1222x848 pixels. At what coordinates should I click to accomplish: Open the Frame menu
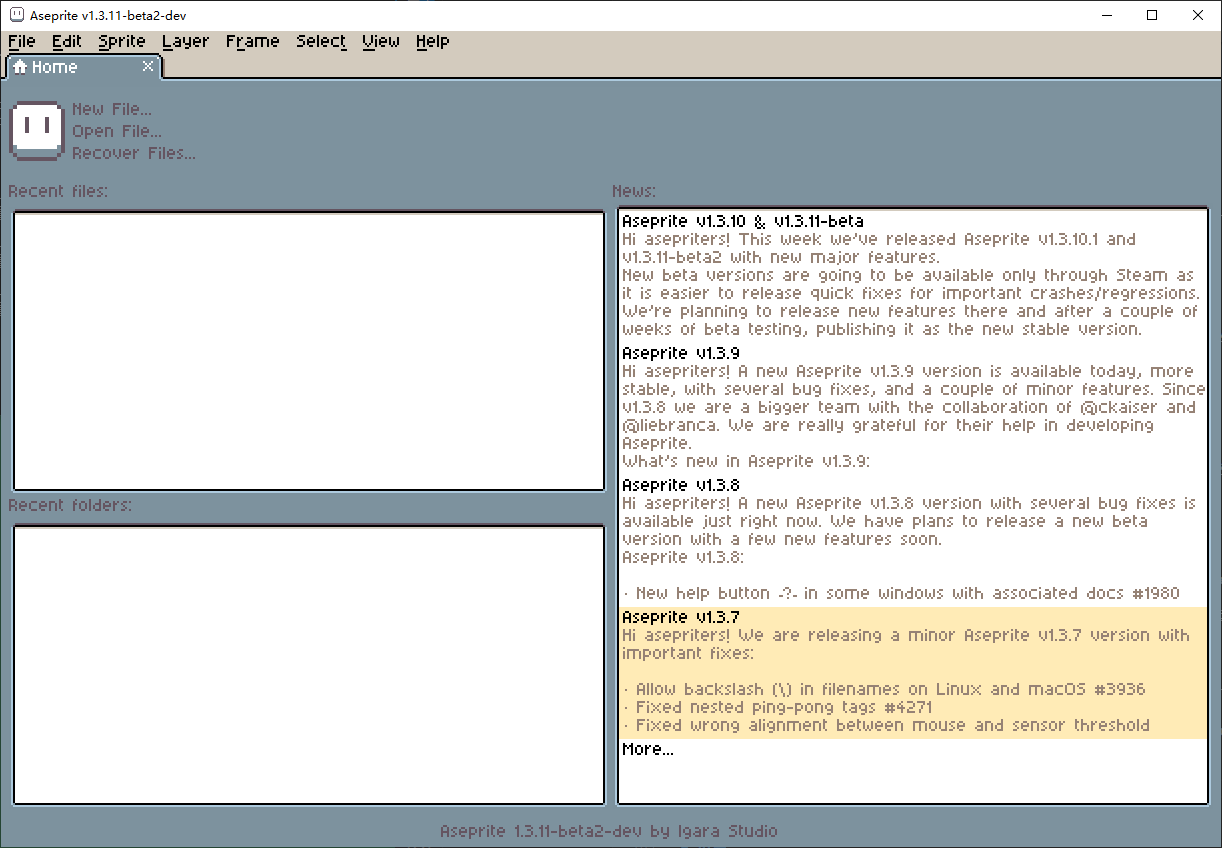point(252,41)
